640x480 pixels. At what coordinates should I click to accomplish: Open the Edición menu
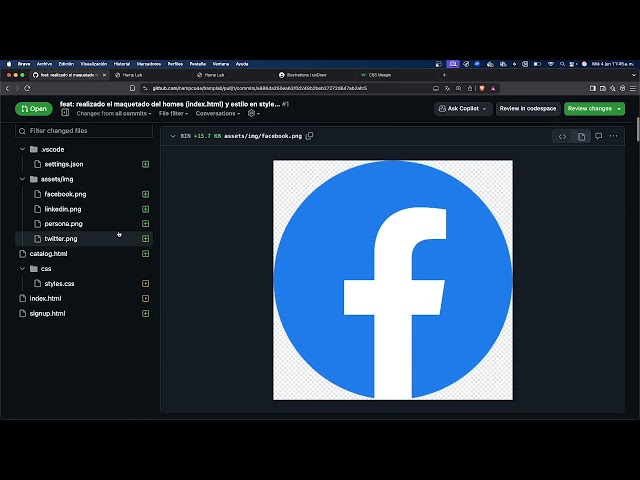tap(66, 64)
